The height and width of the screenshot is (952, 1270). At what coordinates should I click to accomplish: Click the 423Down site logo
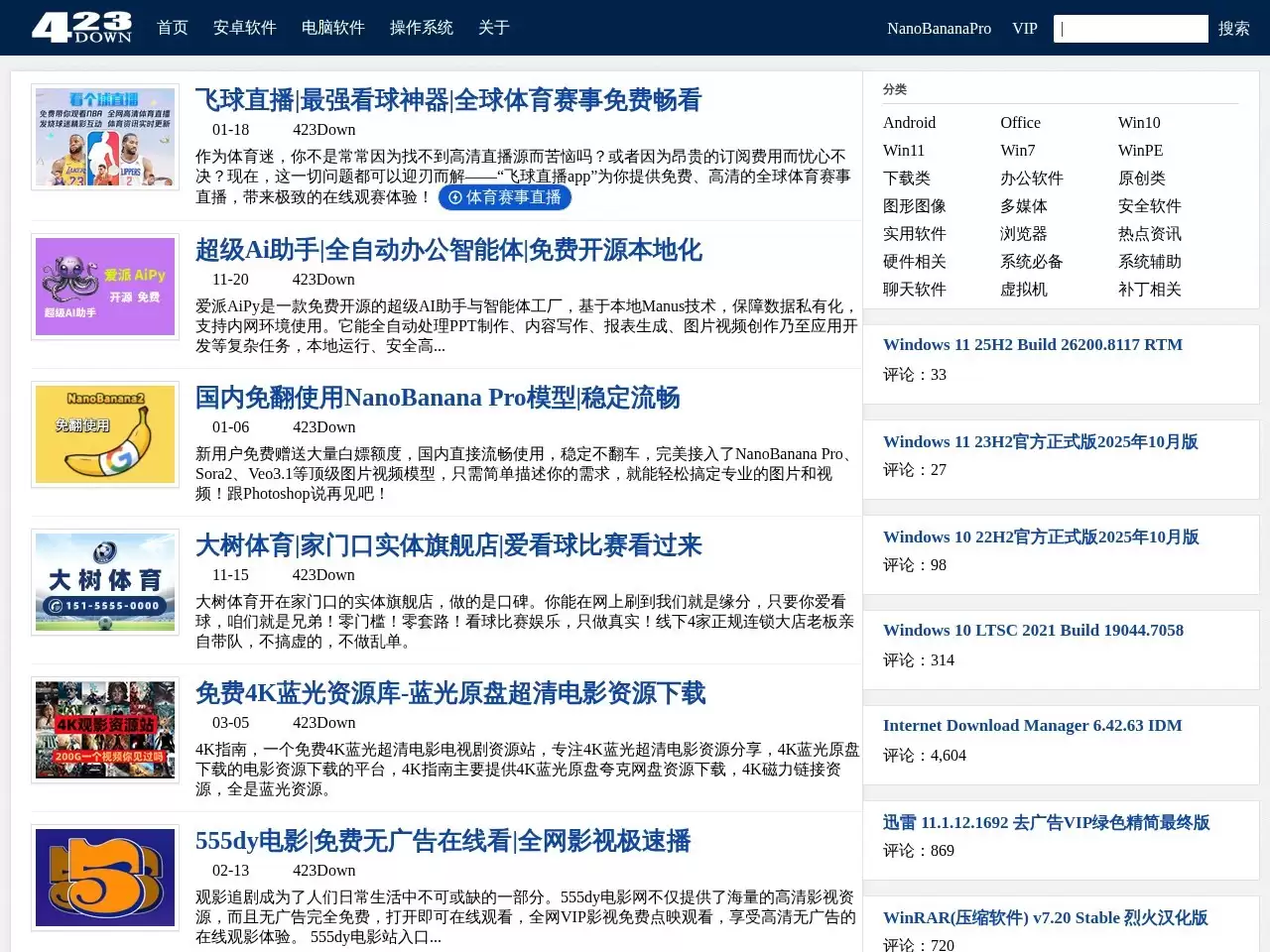tap(81, 27)
